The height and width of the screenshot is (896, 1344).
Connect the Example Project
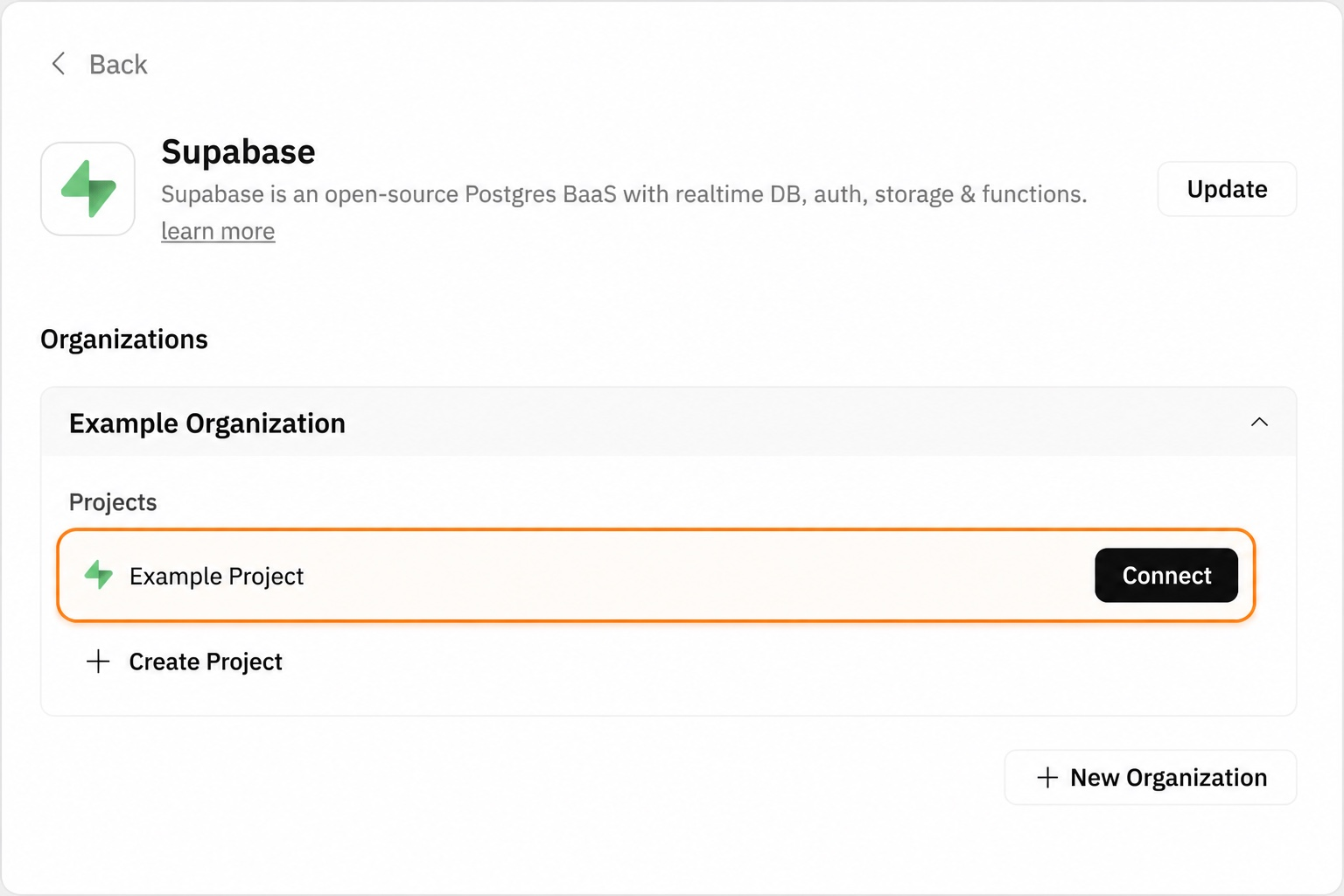coord(1166,575)
